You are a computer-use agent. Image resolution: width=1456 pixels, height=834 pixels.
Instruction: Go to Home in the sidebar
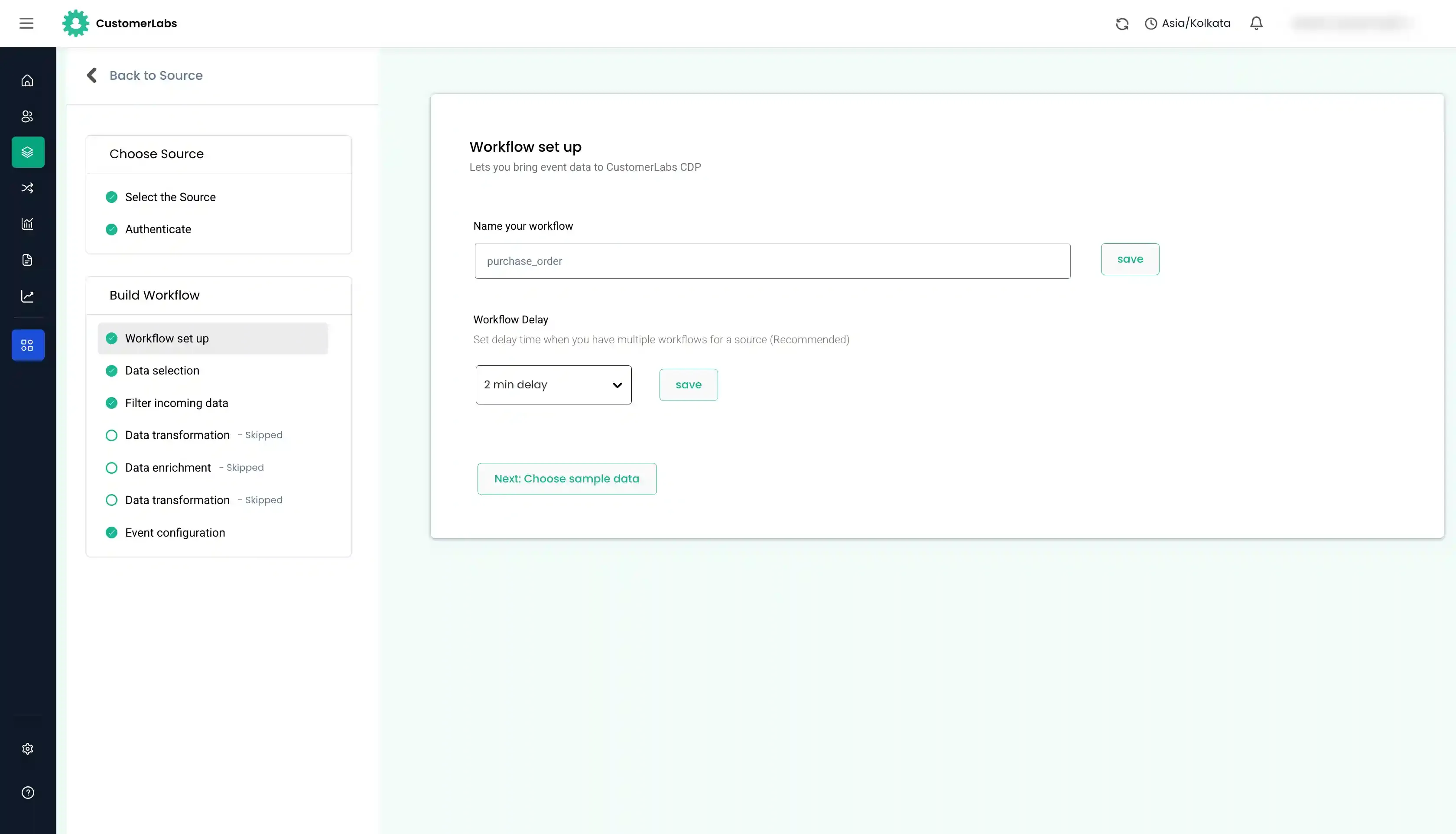pyautogui.click(x=27, y=81)
